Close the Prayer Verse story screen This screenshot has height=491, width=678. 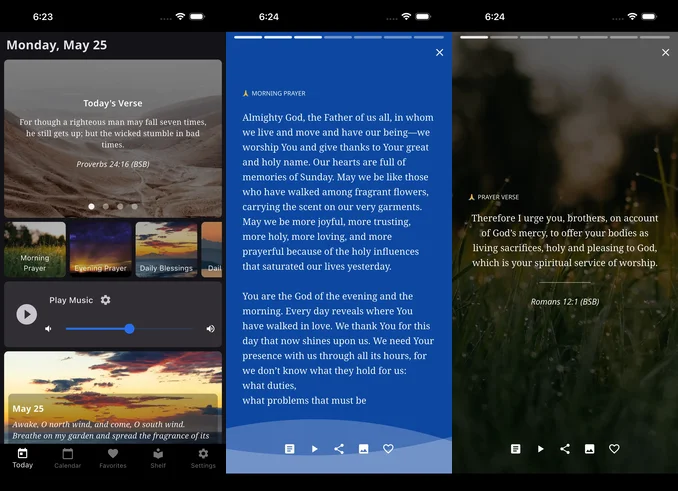665,52
